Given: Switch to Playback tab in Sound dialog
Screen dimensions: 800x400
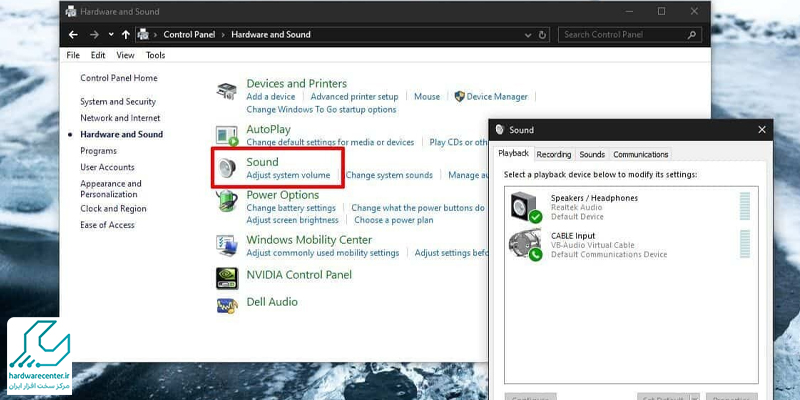Looking at the screenshot, I should pyautogui.click(x=513, y=154).
